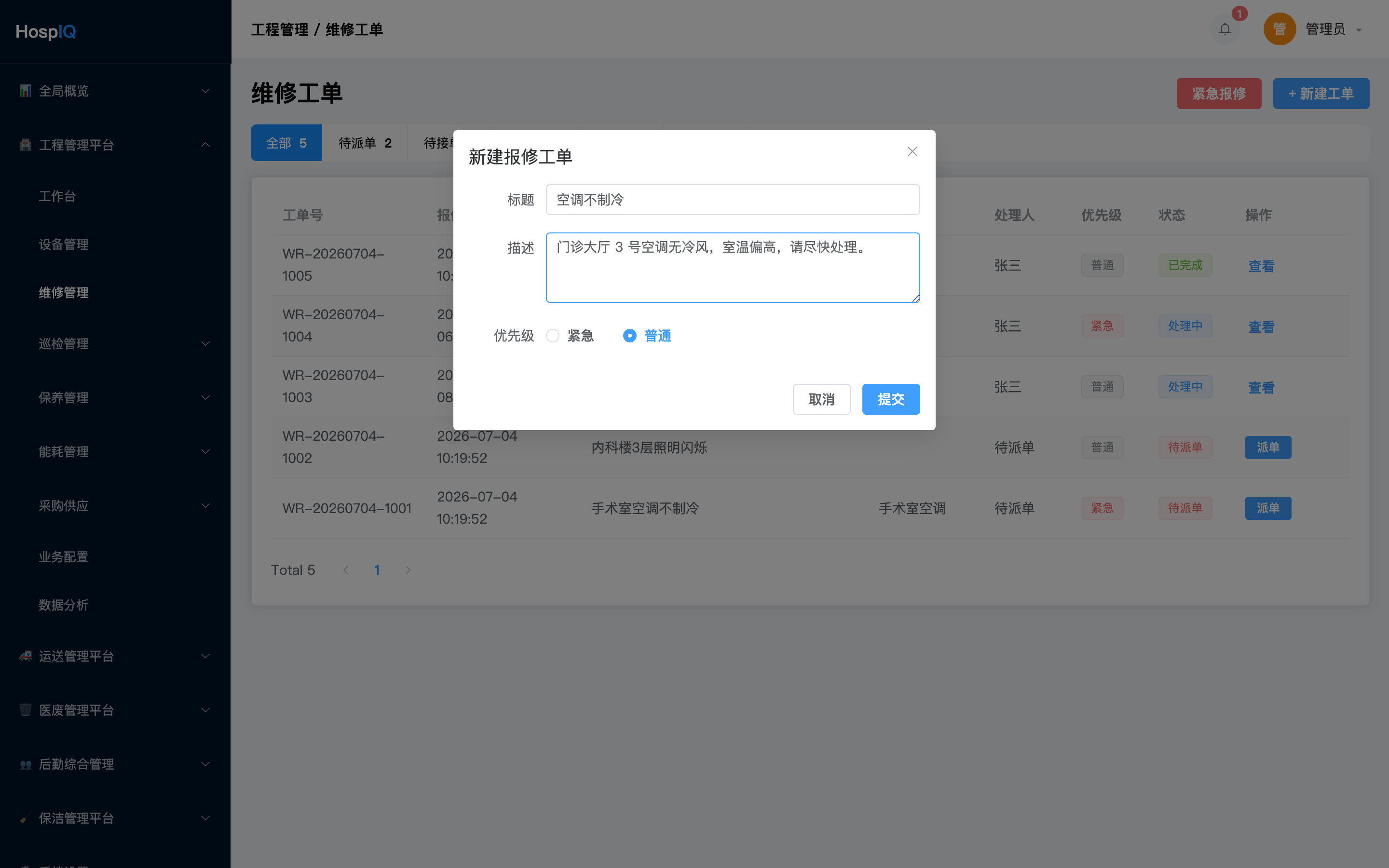The image size is (1389, 868).
Task: Click 派单 for WR-20260704-1001
Action: point(1268,508)
